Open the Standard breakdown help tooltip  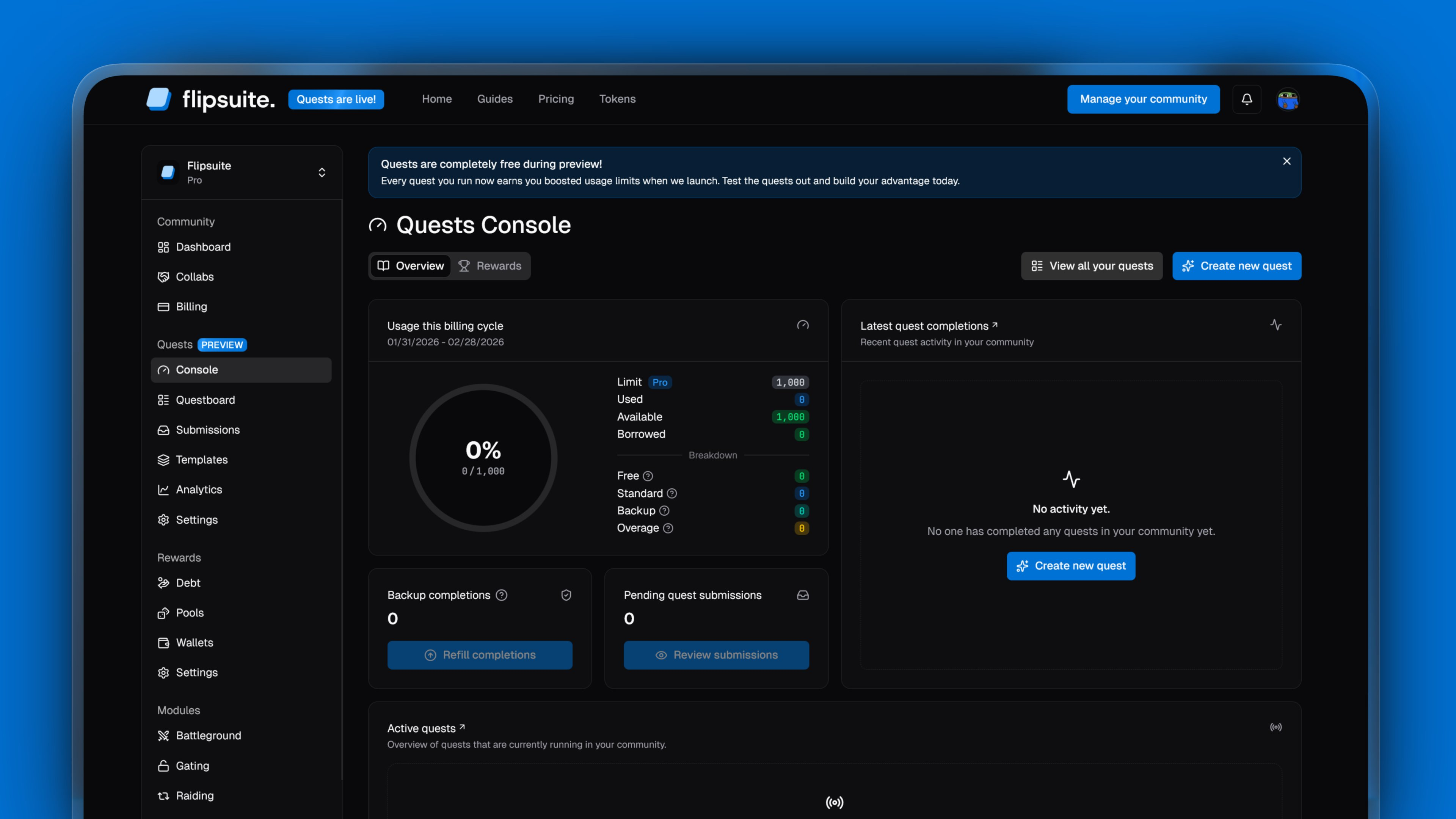673,493
